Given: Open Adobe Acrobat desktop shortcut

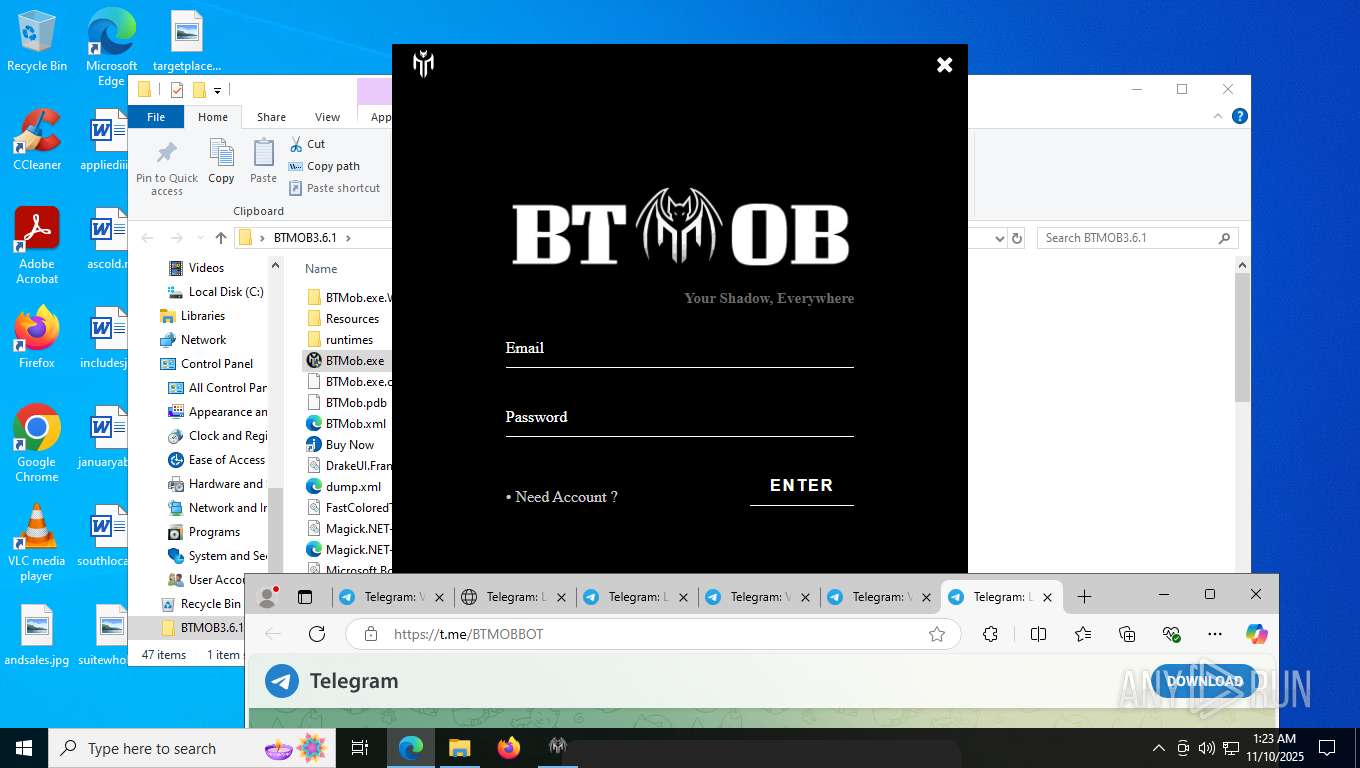Looking at the screenshot, I should 37,245.
